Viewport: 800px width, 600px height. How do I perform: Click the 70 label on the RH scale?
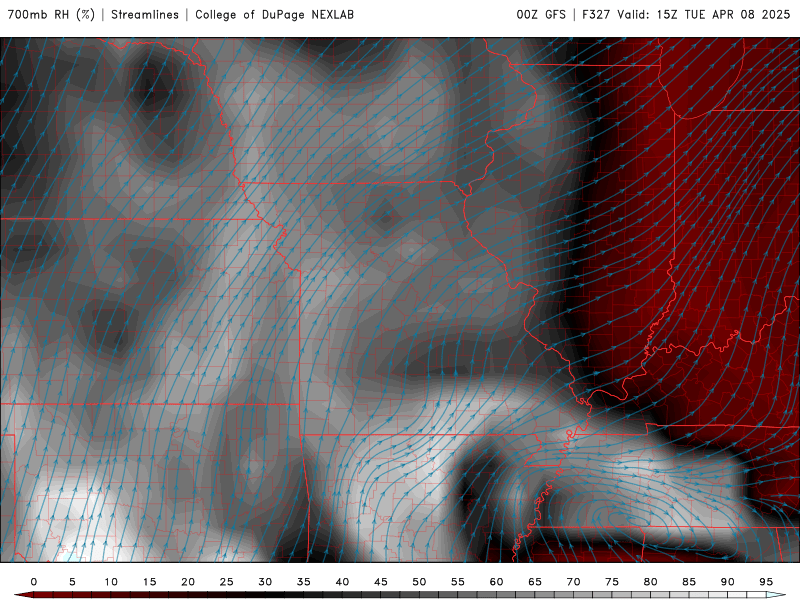(573, 582)
